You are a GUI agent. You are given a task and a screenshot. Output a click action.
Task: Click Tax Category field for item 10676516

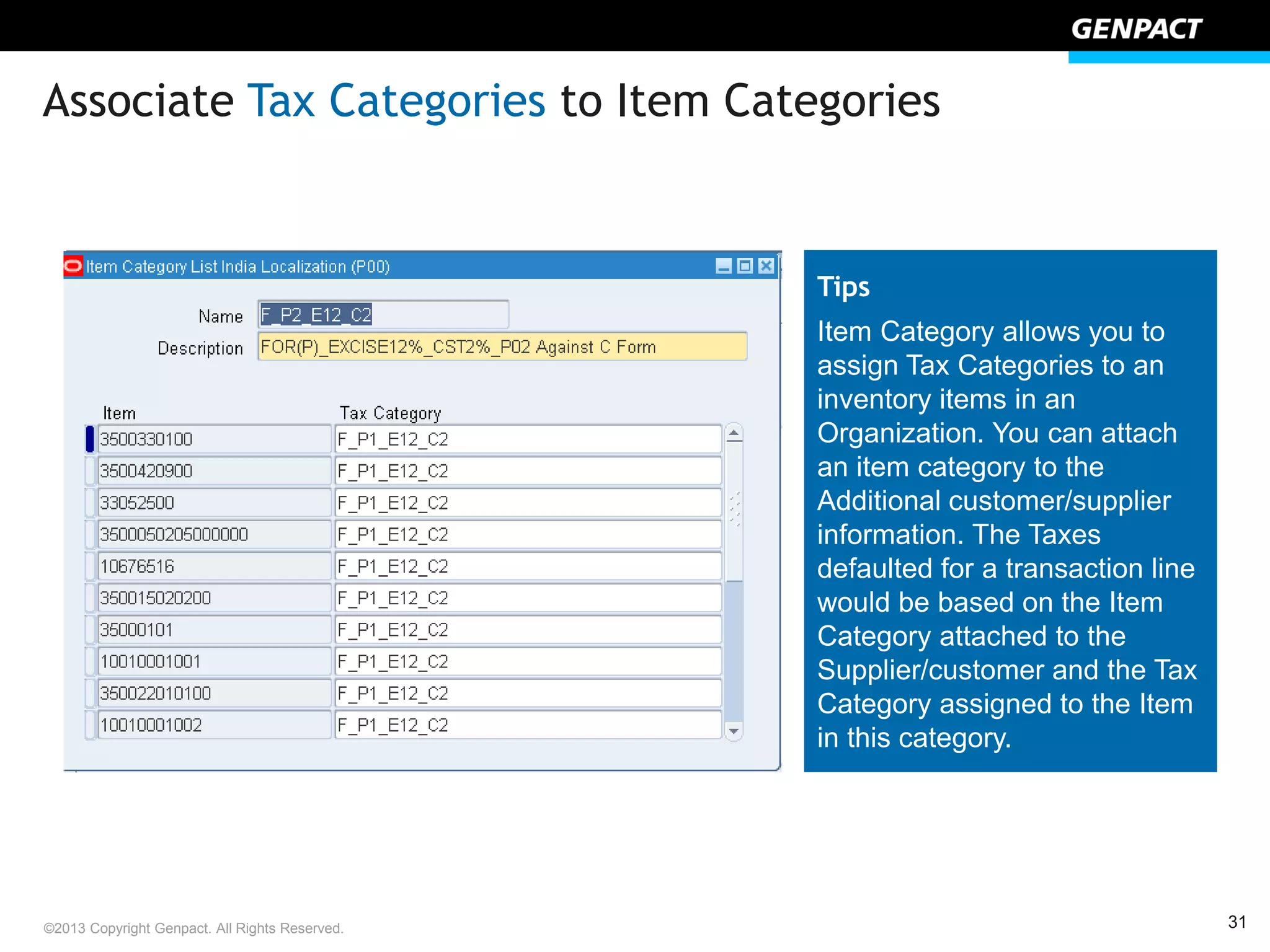pyautogui.click(x=528, y=566)
